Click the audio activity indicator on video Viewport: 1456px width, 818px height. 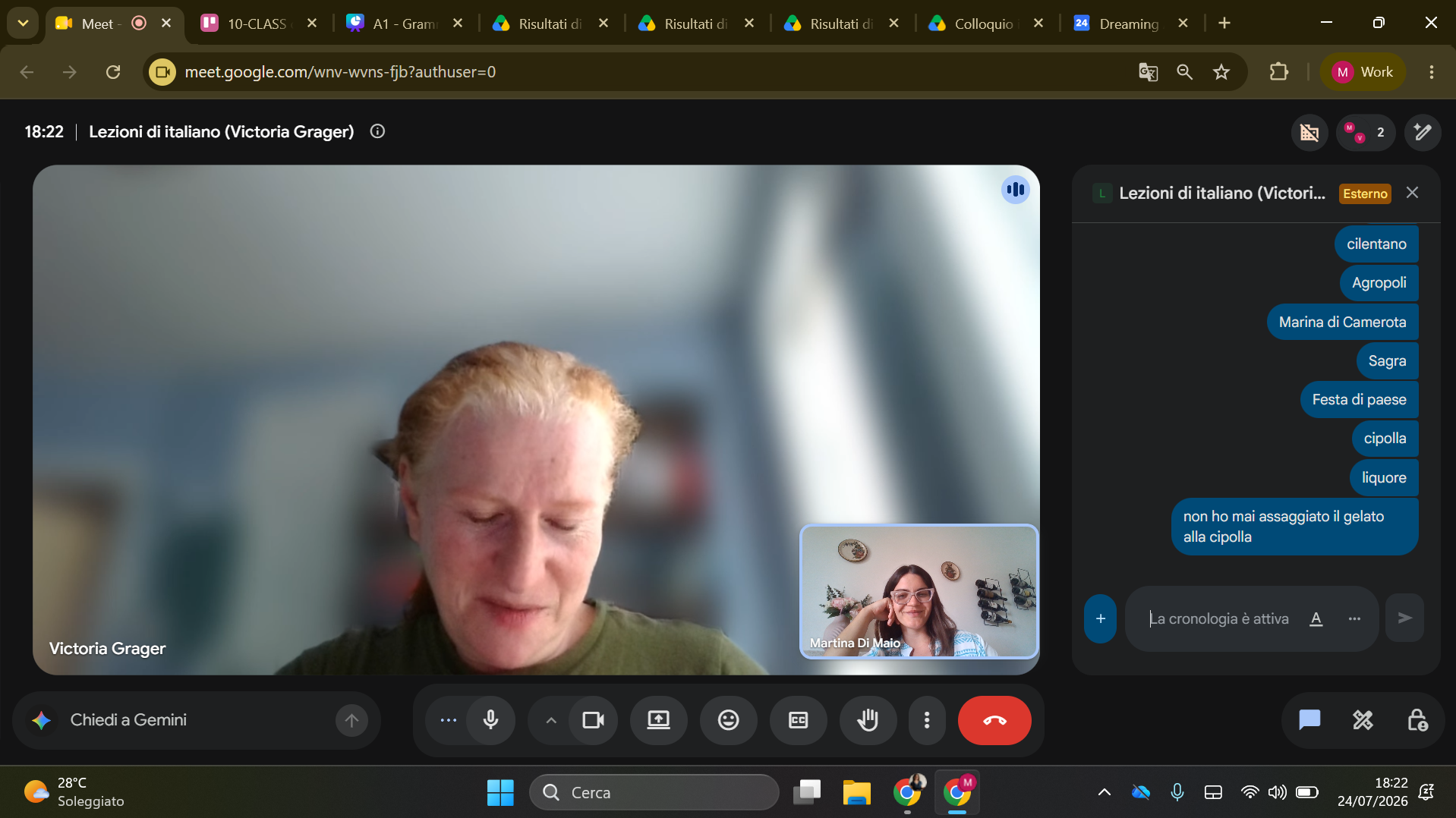[1016, 190]
